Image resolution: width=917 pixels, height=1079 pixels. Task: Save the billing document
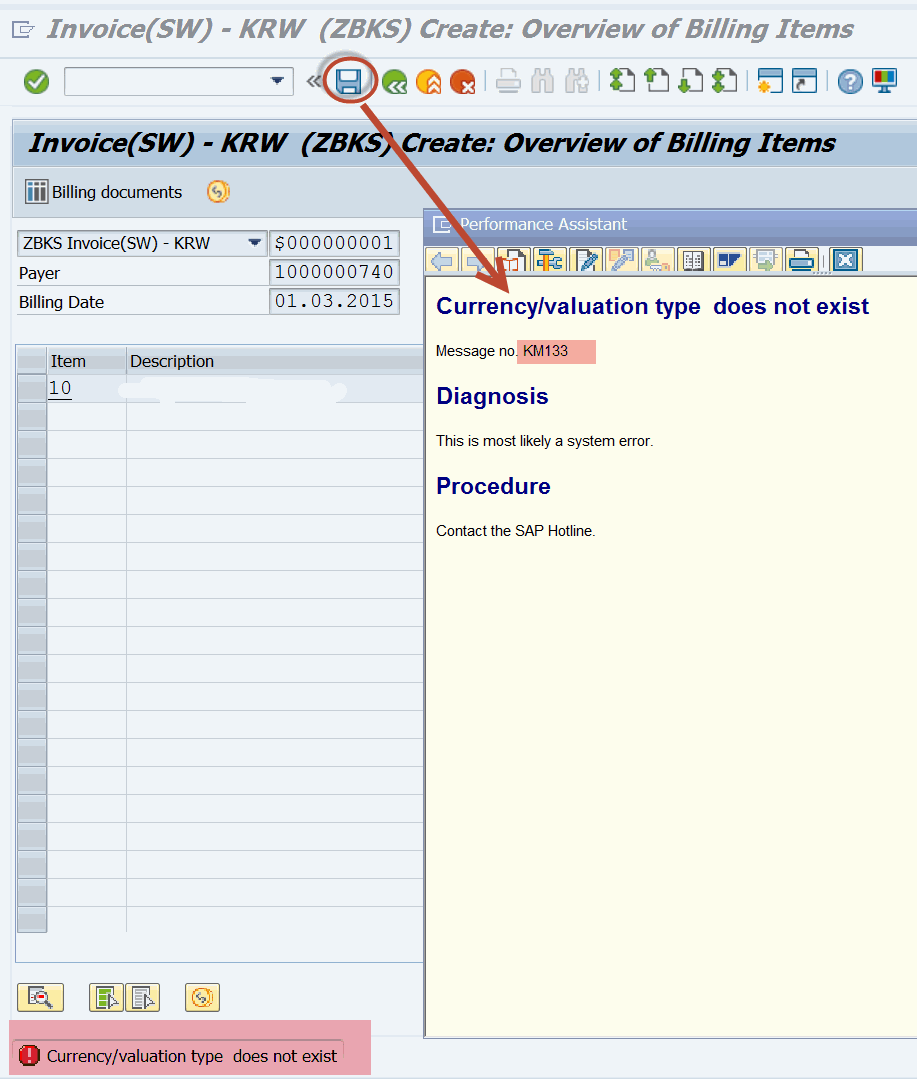pyautogui.click(x=349, y=81)
